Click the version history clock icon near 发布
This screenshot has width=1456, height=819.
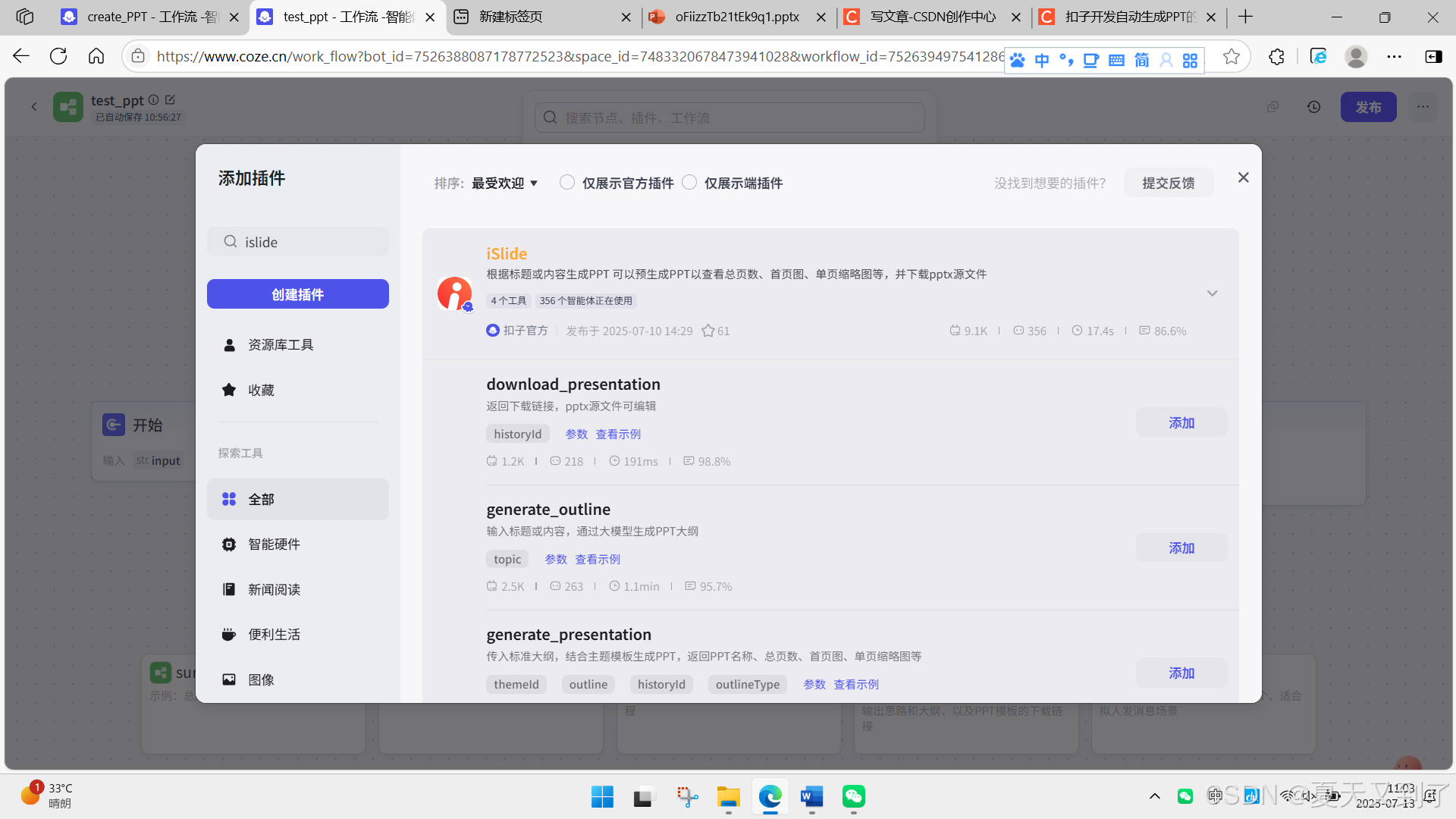point(1314,107)
